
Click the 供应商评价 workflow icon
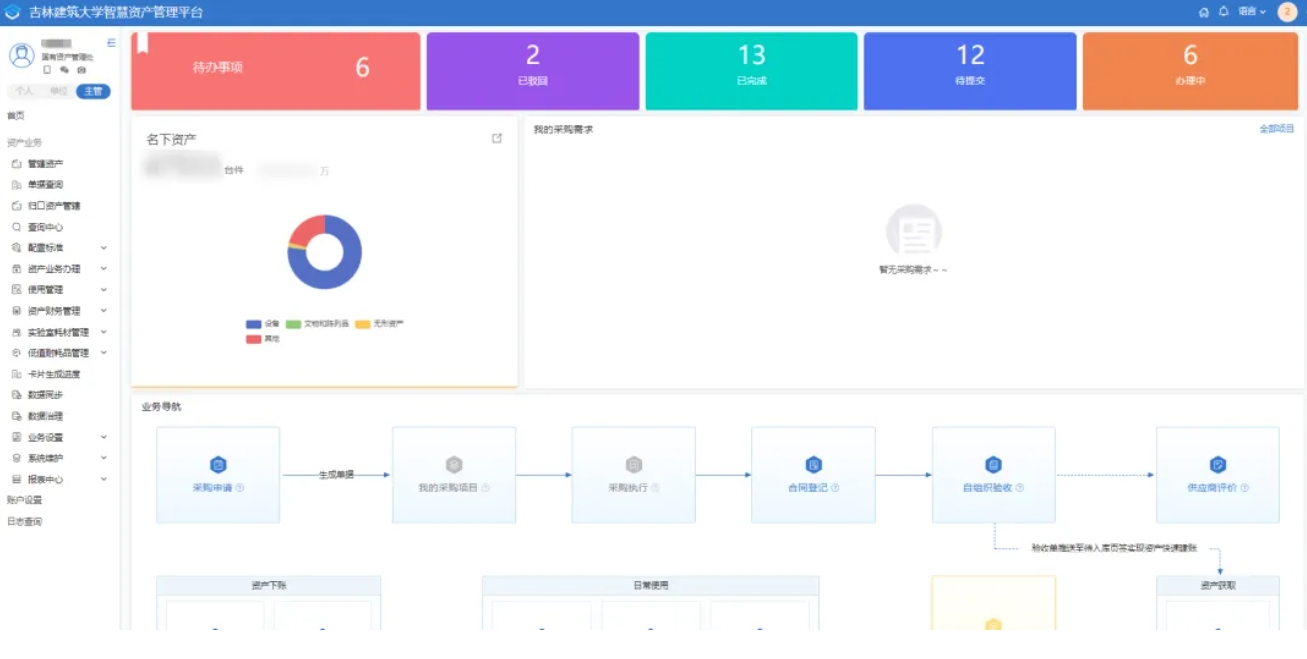pyautogui.click(x=1217, y=465)
